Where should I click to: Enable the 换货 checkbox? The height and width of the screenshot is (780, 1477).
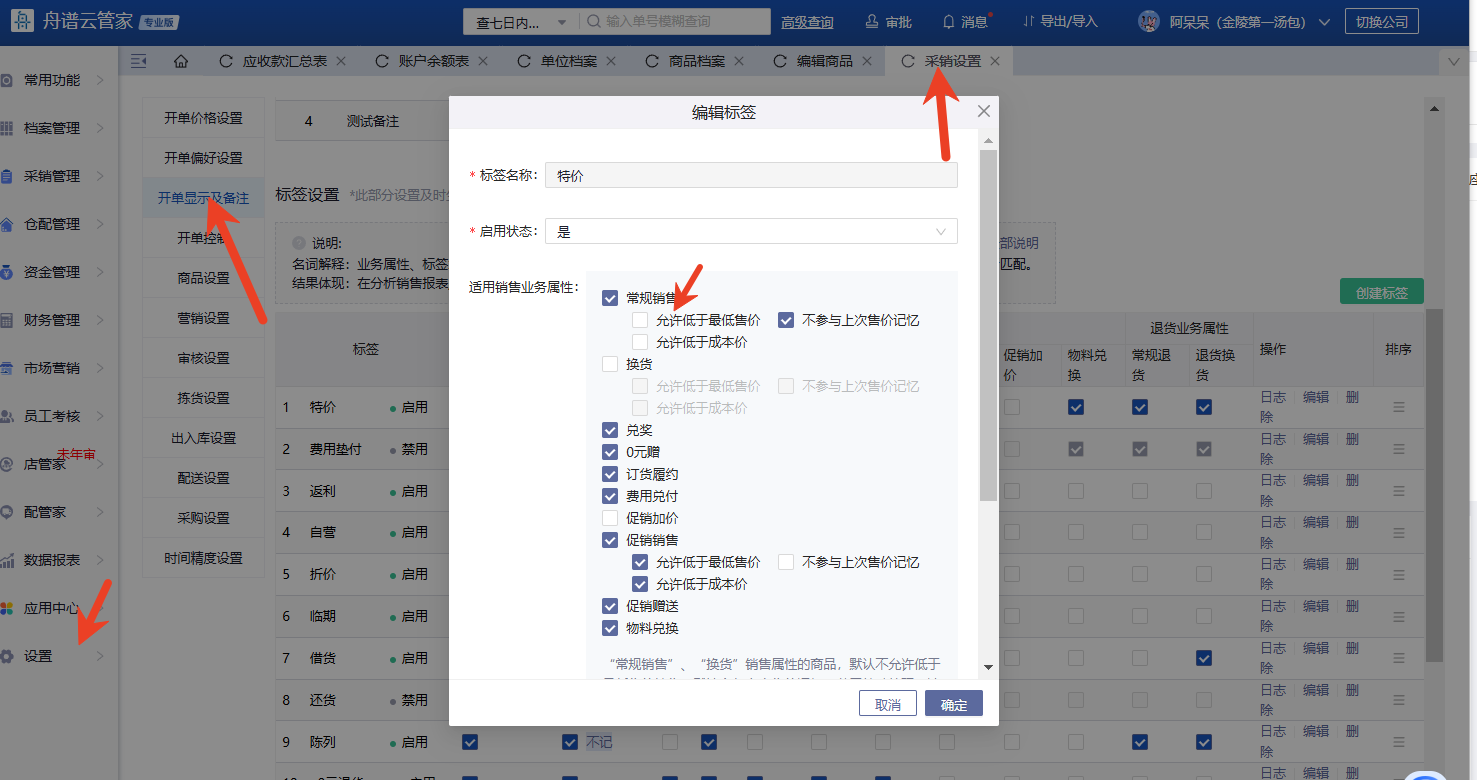(x=610, y=364)
